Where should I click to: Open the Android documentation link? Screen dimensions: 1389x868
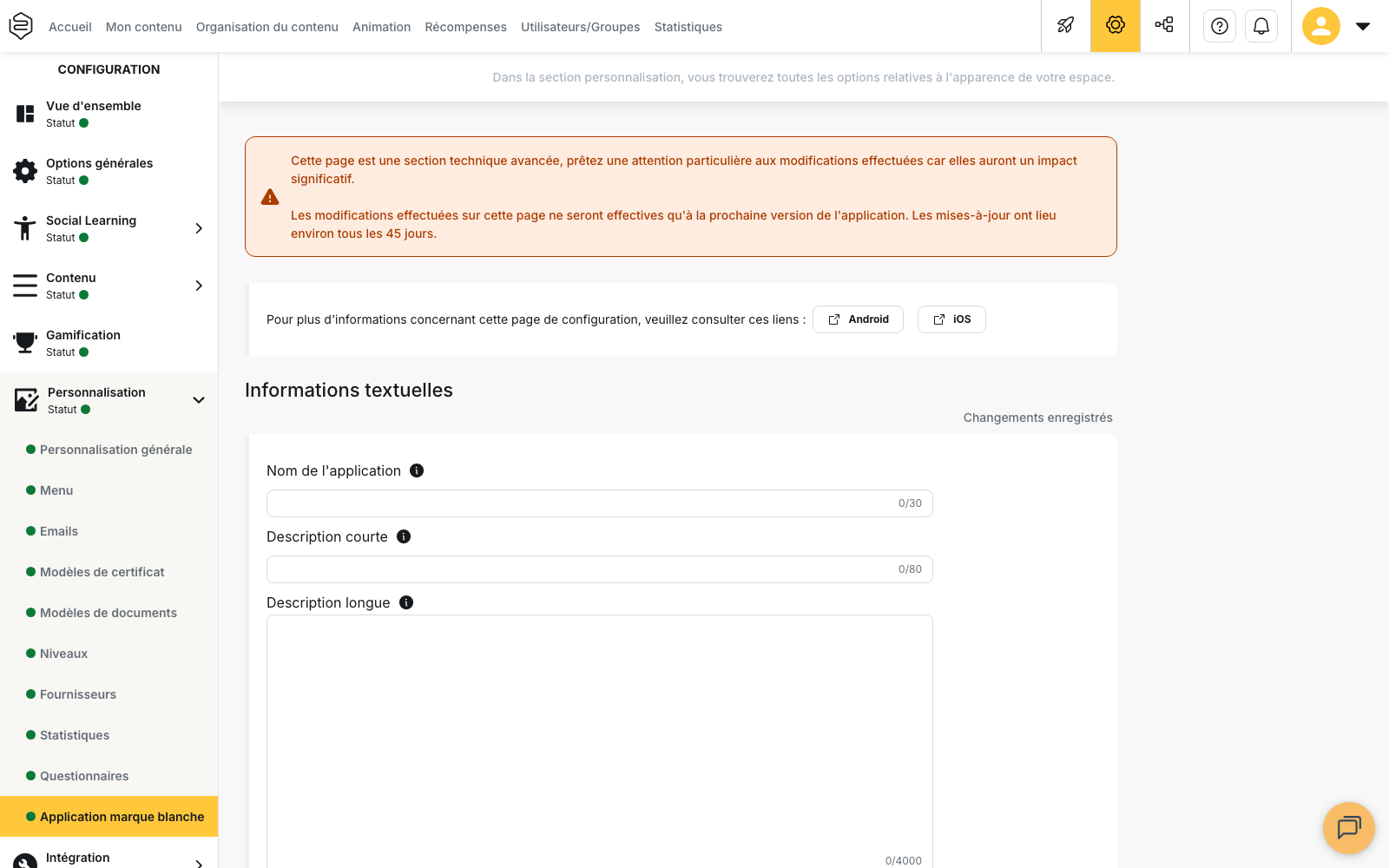coord(858,319)
